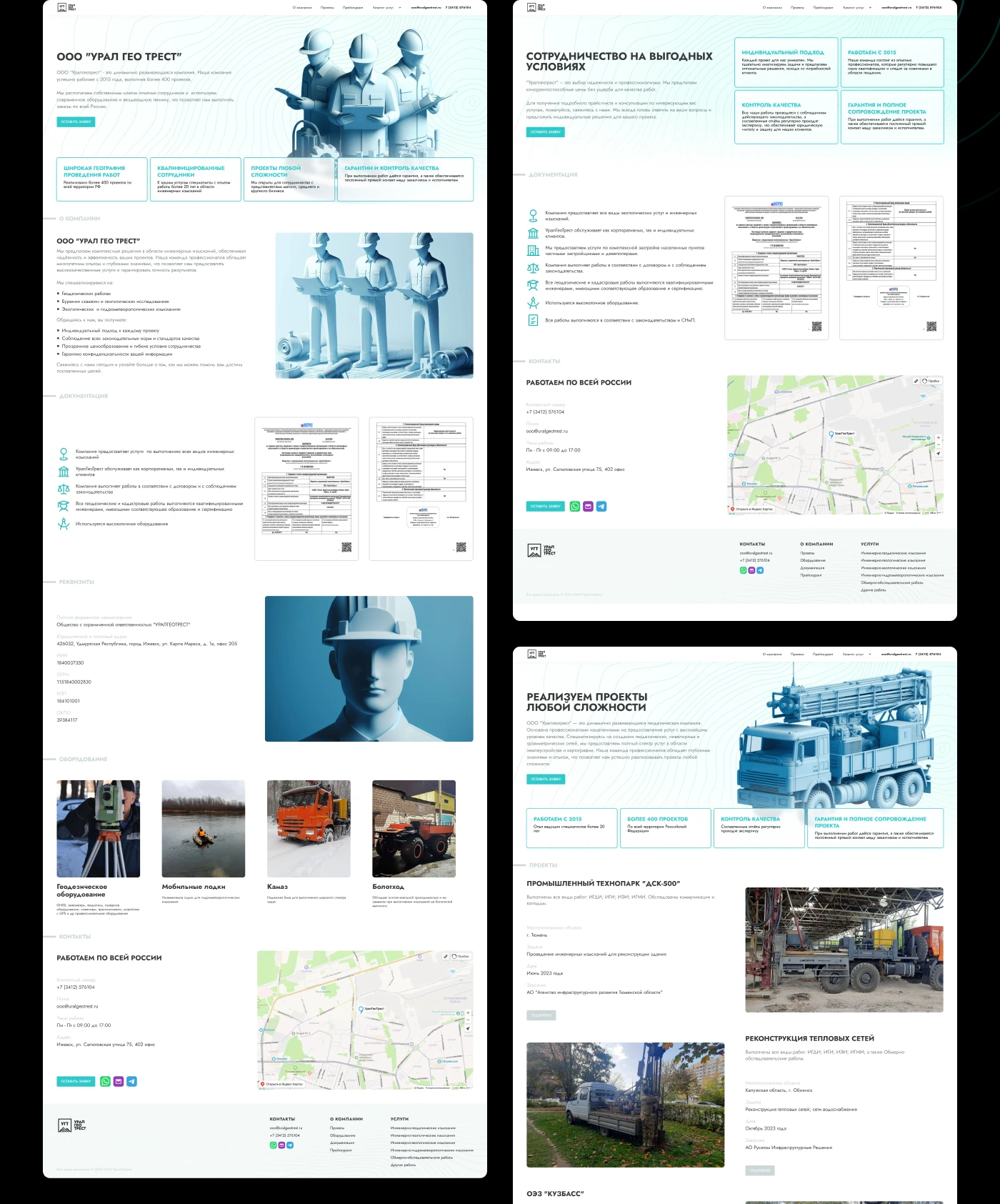This screenshot has height=1204, width=1000.
Task: Click purple mail icon in home page contacts section
Action: click(x=119, y=1081)
